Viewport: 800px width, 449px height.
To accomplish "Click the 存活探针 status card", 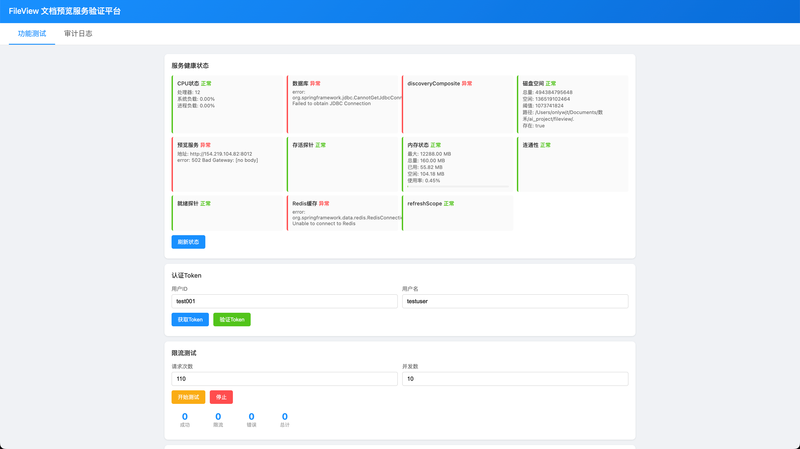I will (x=342, y=164).
